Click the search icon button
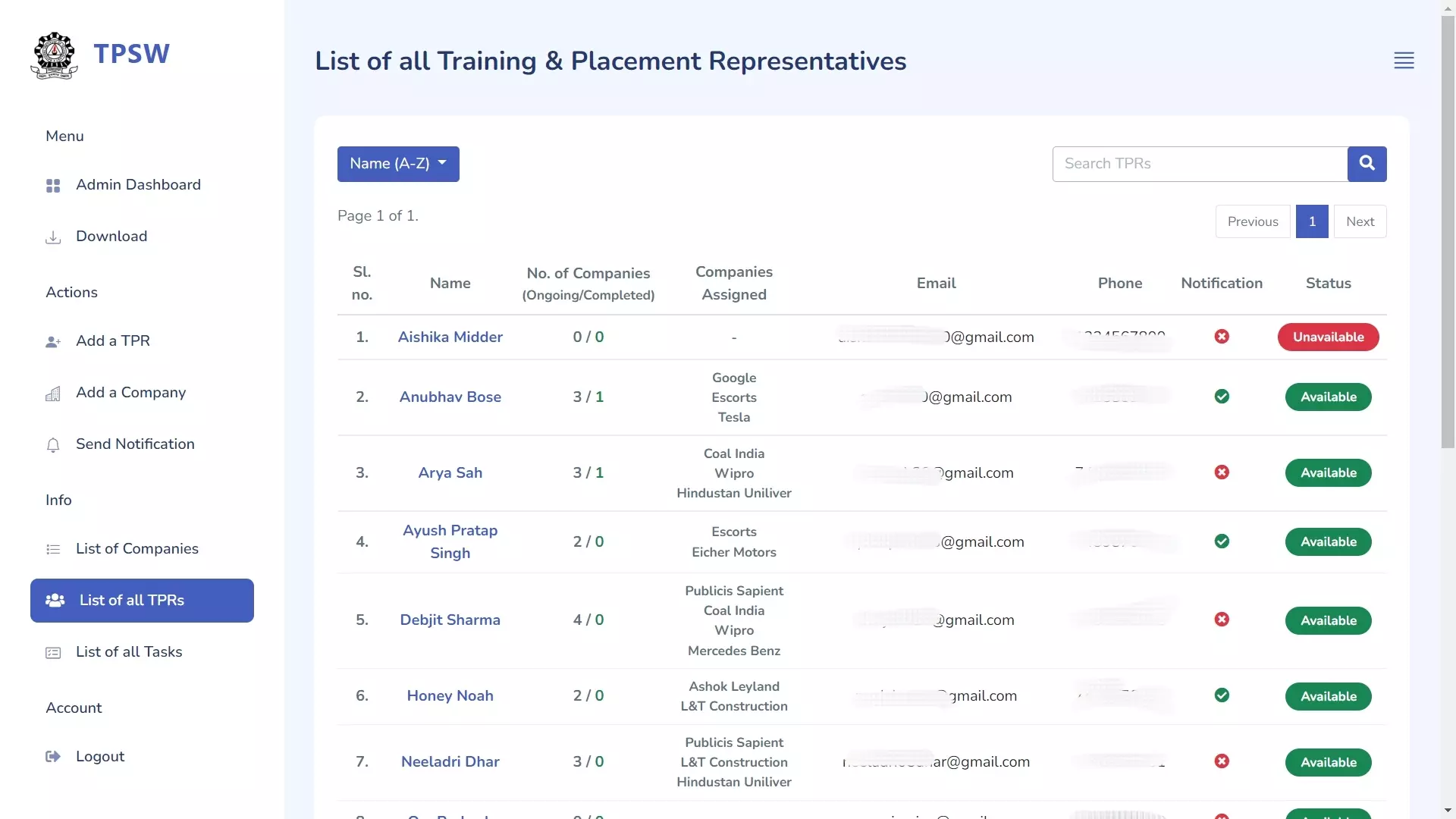The width and height of the screenshot is (1456, 819). pos(1367,163)
